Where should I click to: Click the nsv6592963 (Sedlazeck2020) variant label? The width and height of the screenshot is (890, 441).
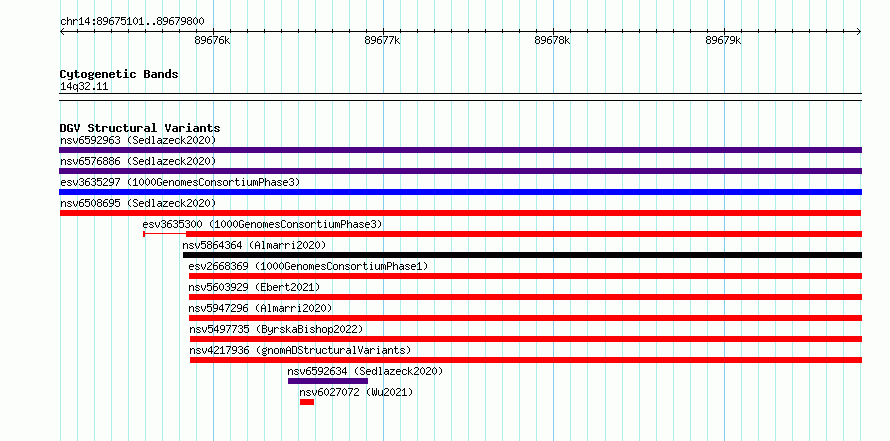(138, 140)
